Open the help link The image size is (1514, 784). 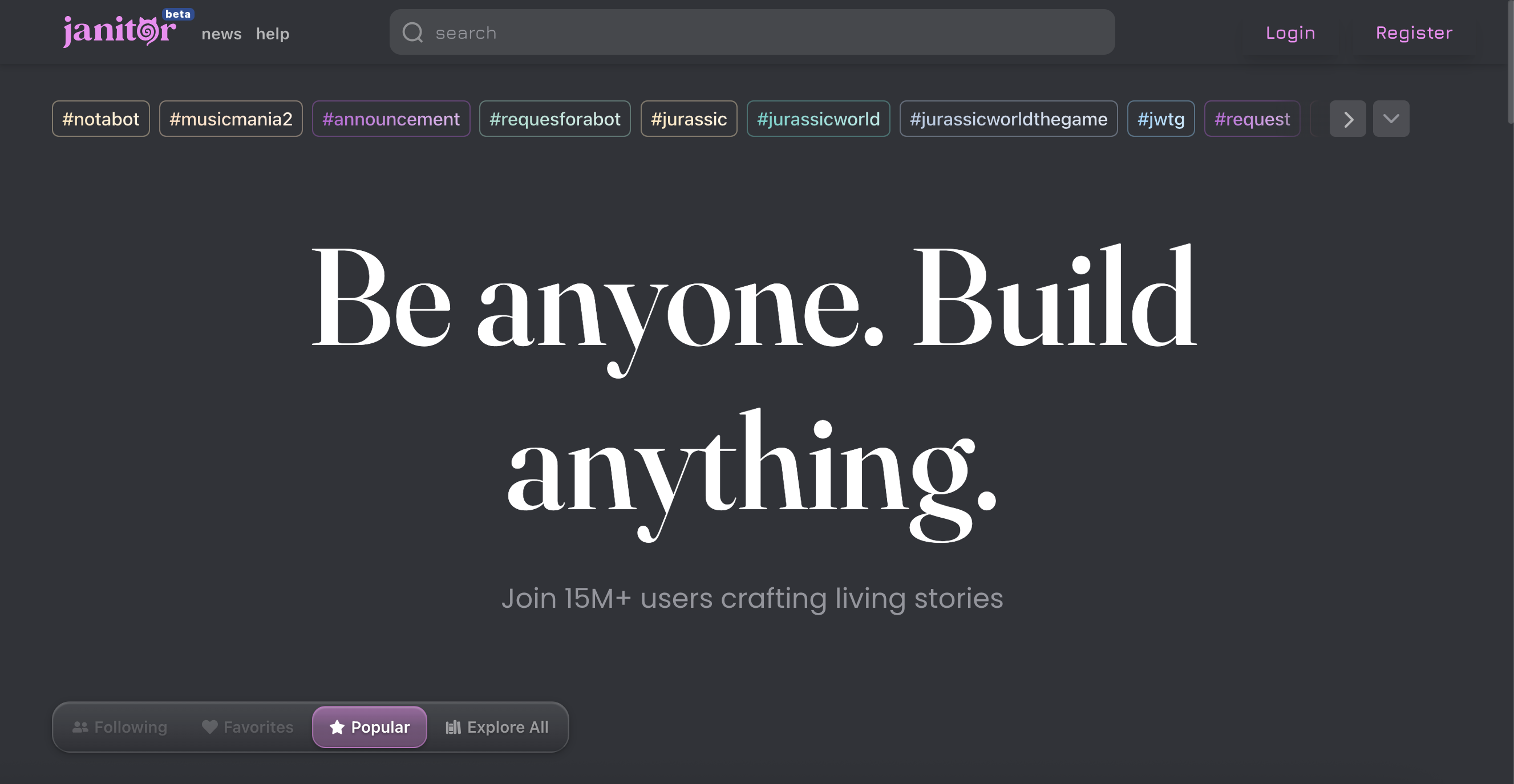coord(273,34)
